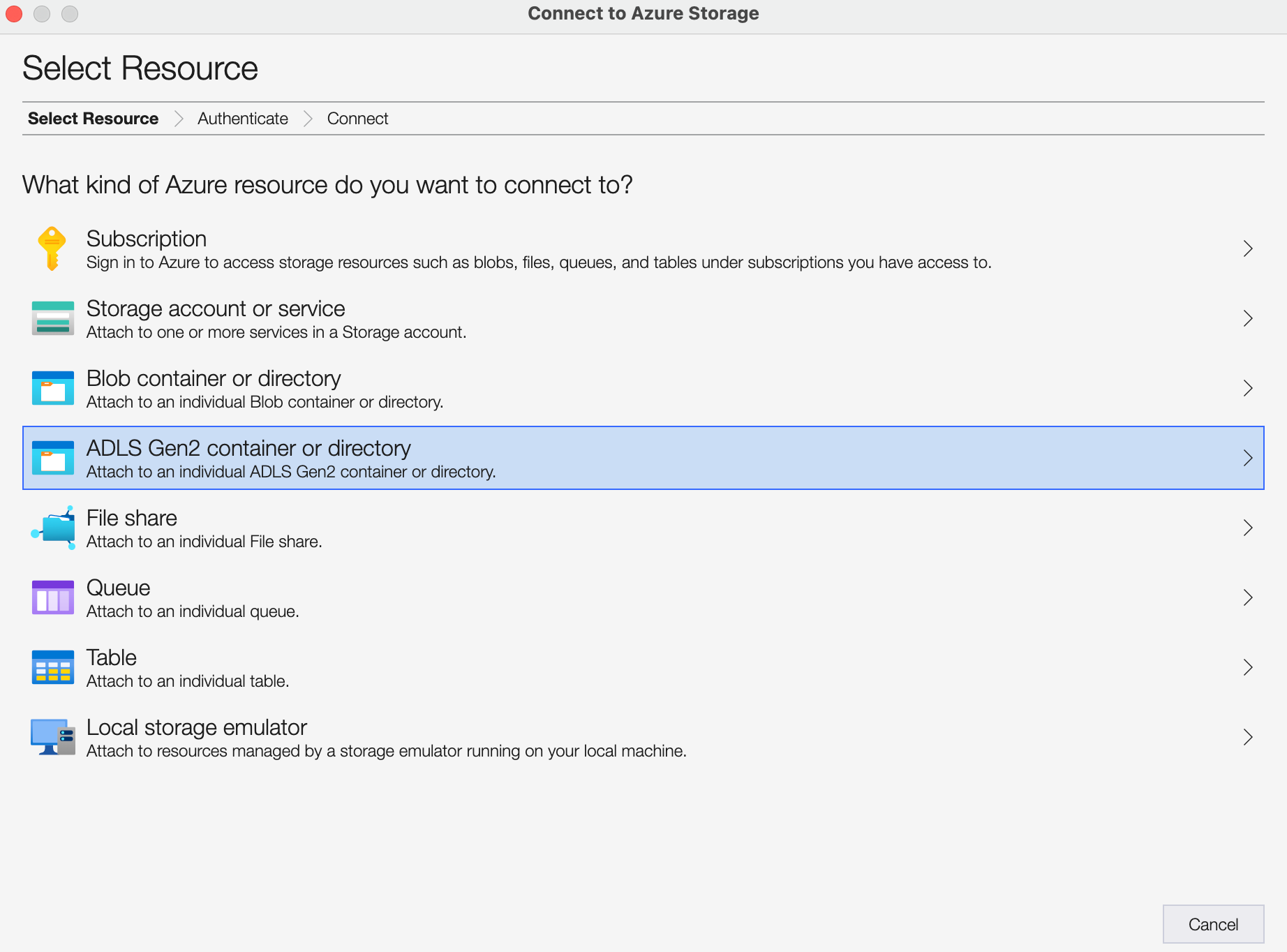Screen dimensions: 1287x952
Task: Click the purple Queue icon
Action: pos(53,597)
